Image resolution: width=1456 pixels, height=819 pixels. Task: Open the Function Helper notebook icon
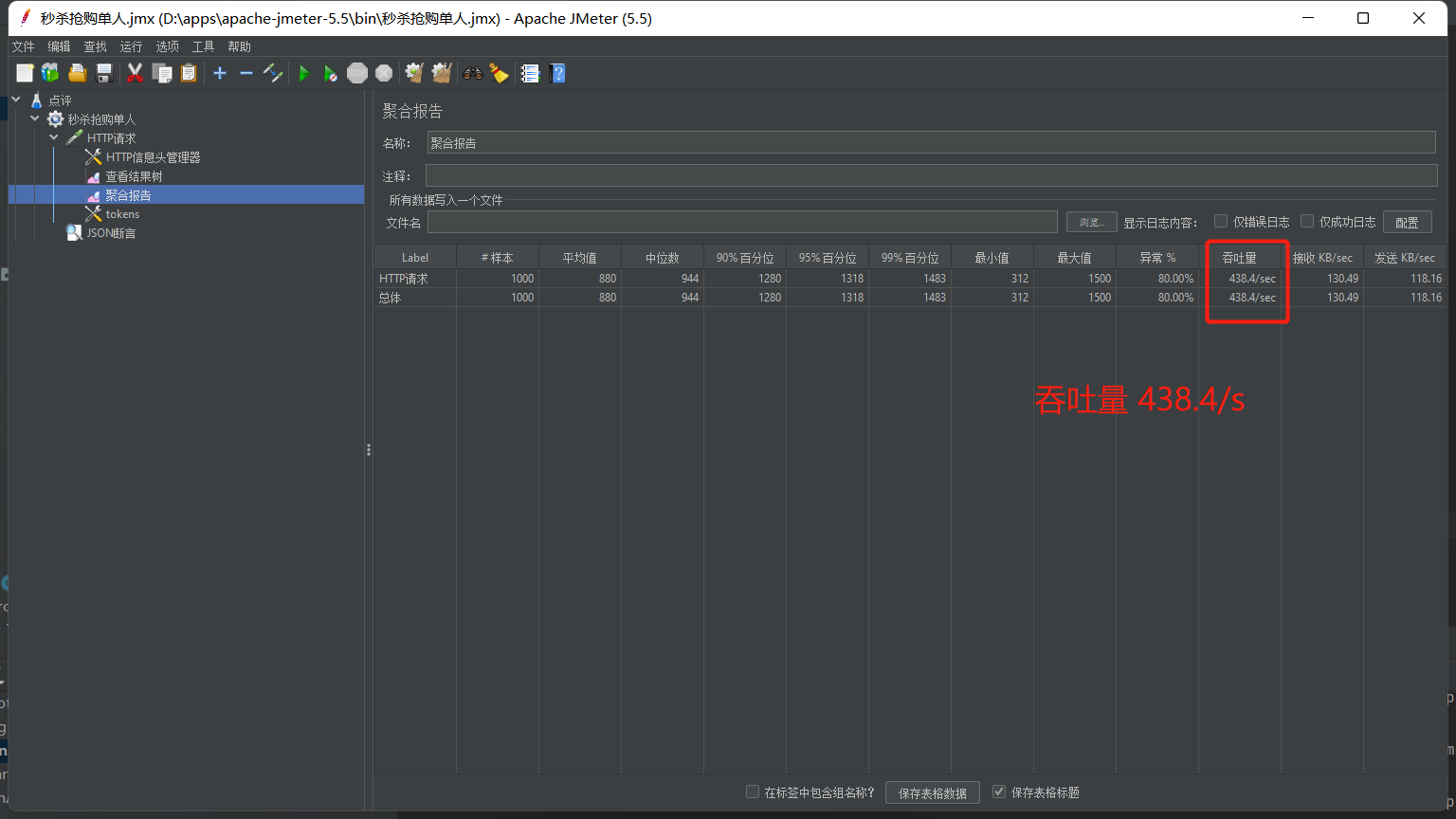click(x=530, y=73)
